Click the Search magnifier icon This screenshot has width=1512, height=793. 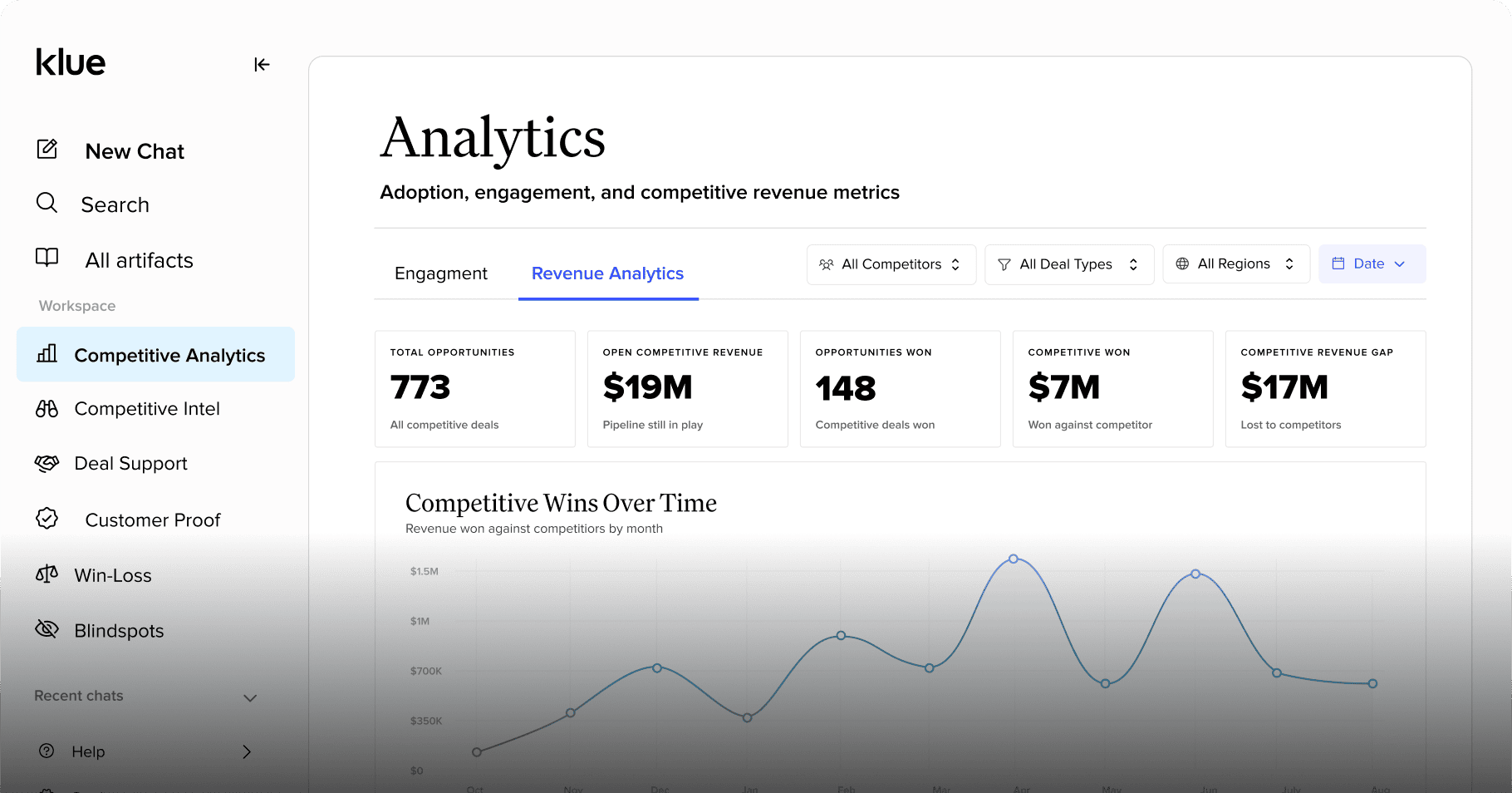(47, 203)
